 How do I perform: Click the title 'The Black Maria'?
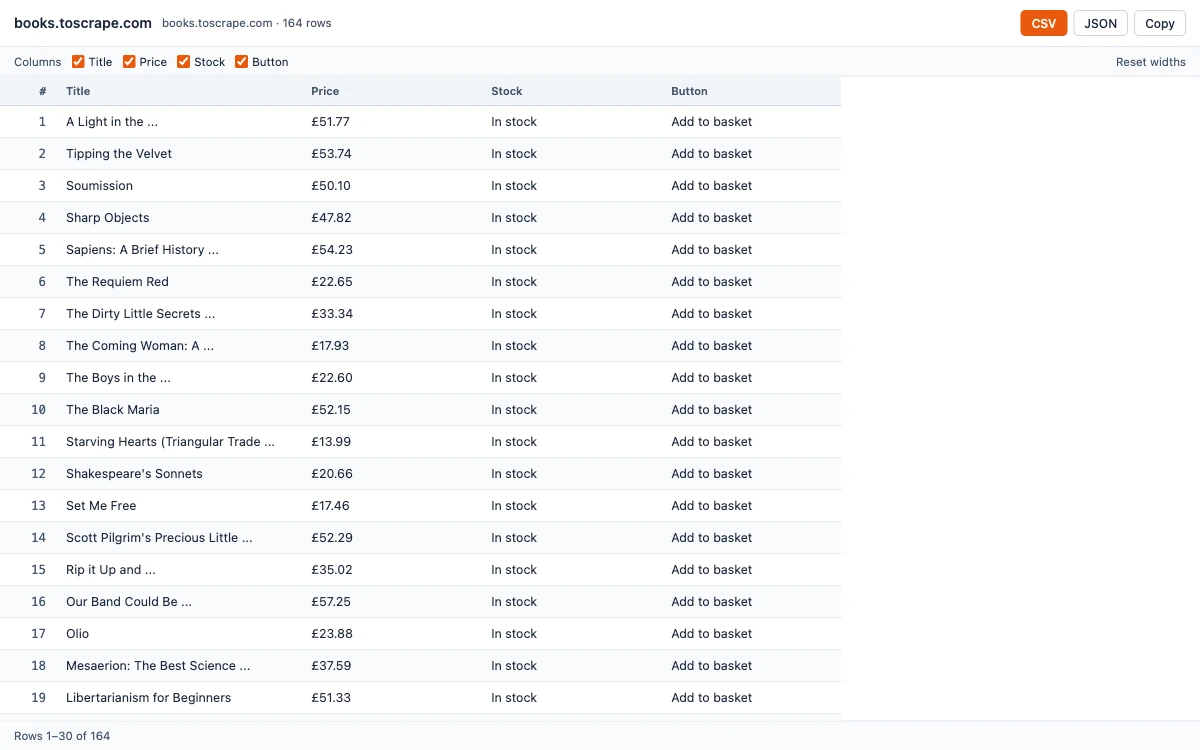click(x=113, y=410)
